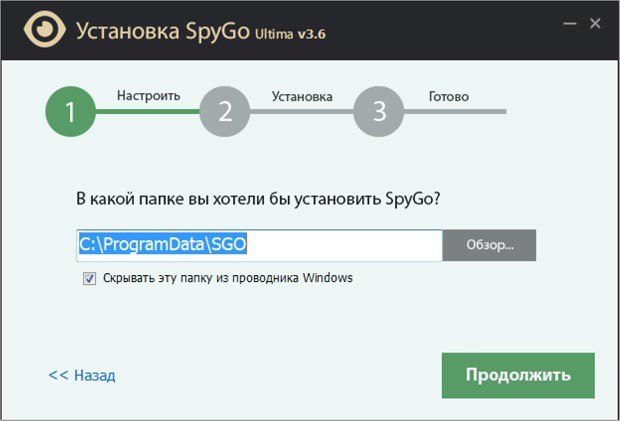This screenshot has height=421, width=620.
Task: Click the Настроить step label
Action: coord(149,96)
